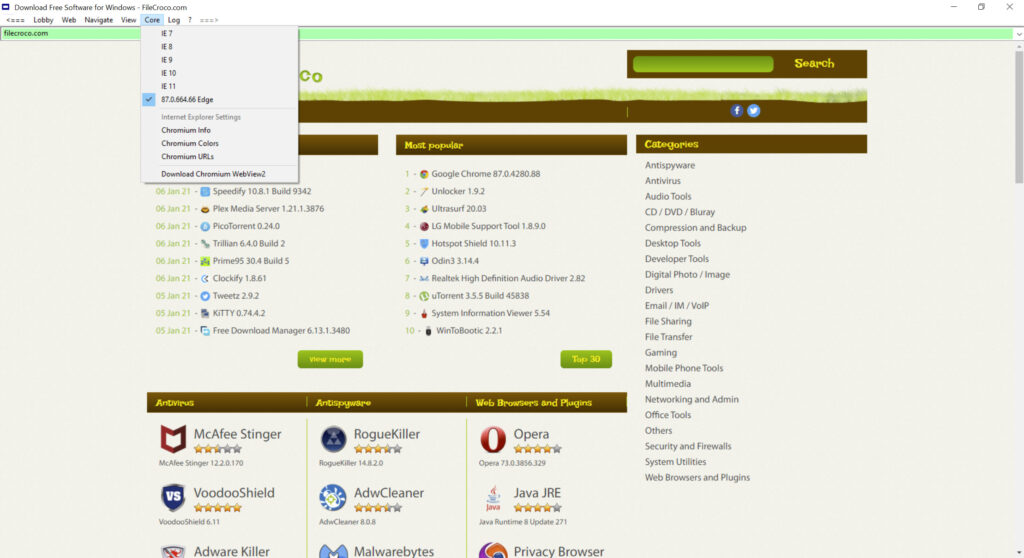Click the Free Download Manager icon
Image resolution: width=1024 pixels, height=558 pixels.
point(205,331)
